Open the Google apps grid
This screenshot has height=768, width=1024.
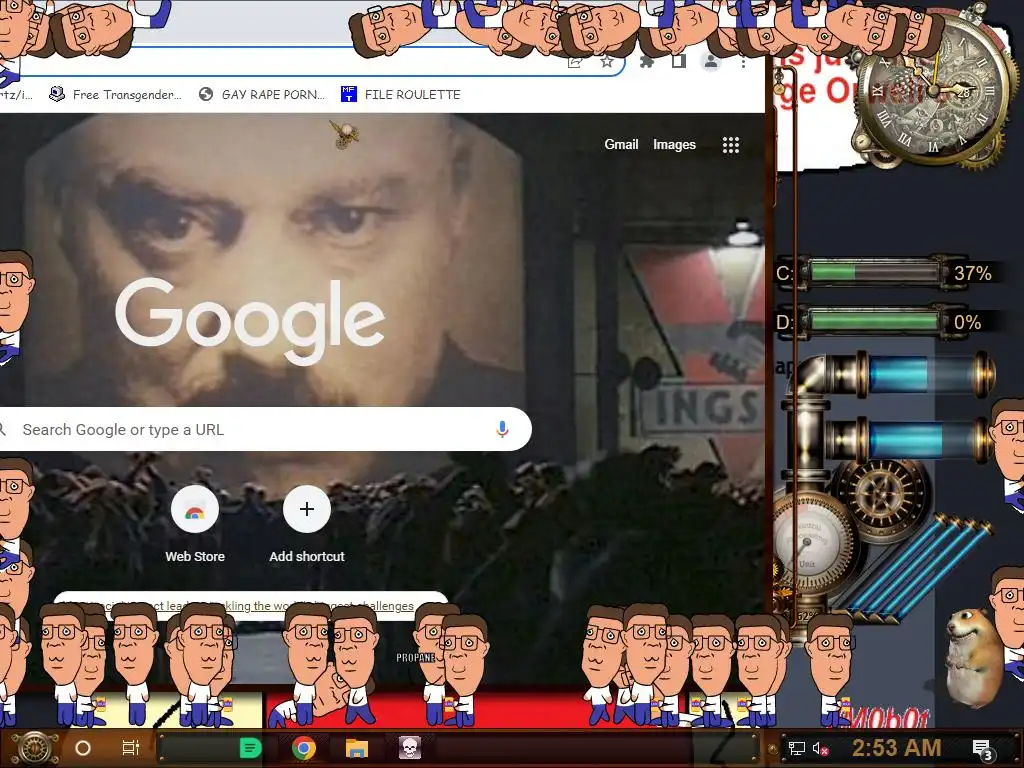click(x=731, y=145)
